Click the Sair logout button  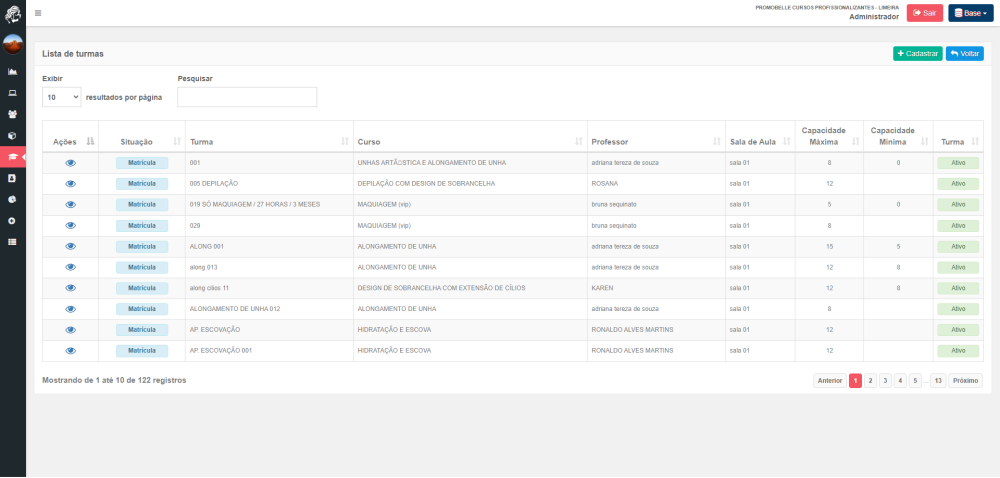[x=925, y=13]
